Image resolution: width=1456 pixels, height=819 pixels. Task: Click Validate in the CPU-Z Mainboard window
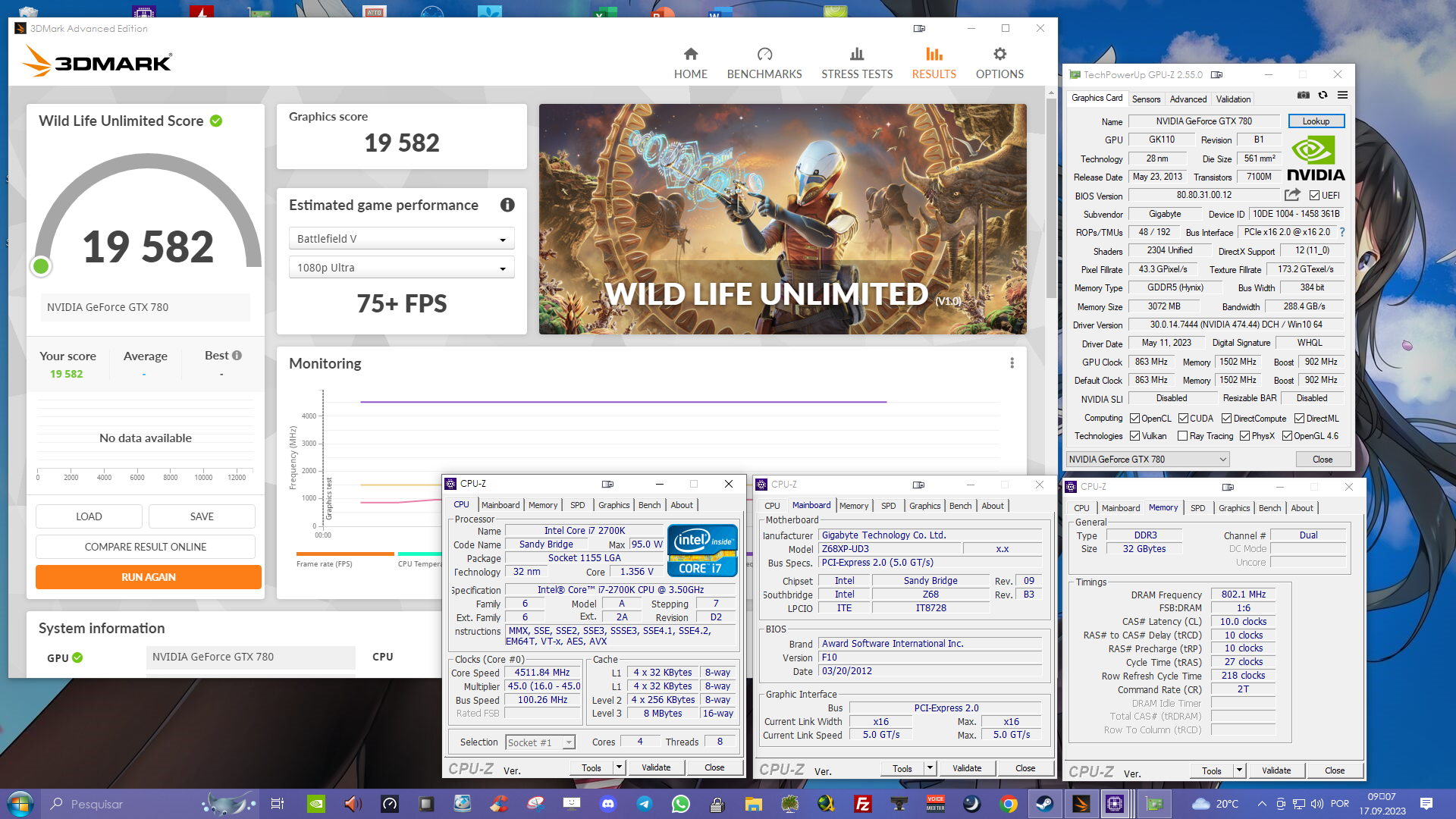click(967, 767)
